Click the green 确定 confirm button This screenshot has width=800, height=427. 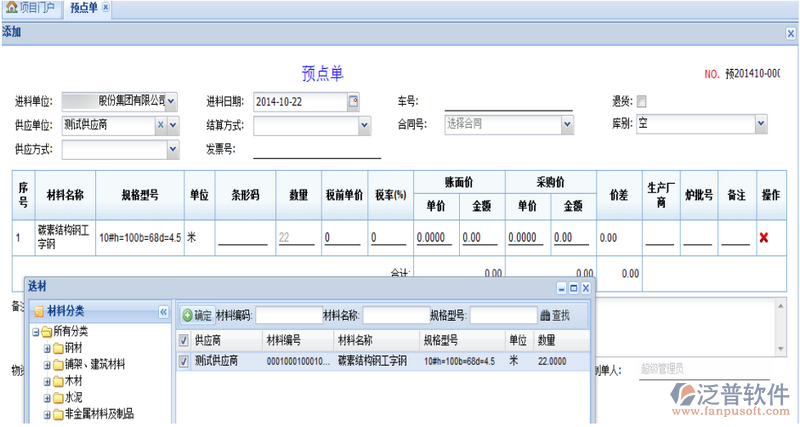[196, 315]
